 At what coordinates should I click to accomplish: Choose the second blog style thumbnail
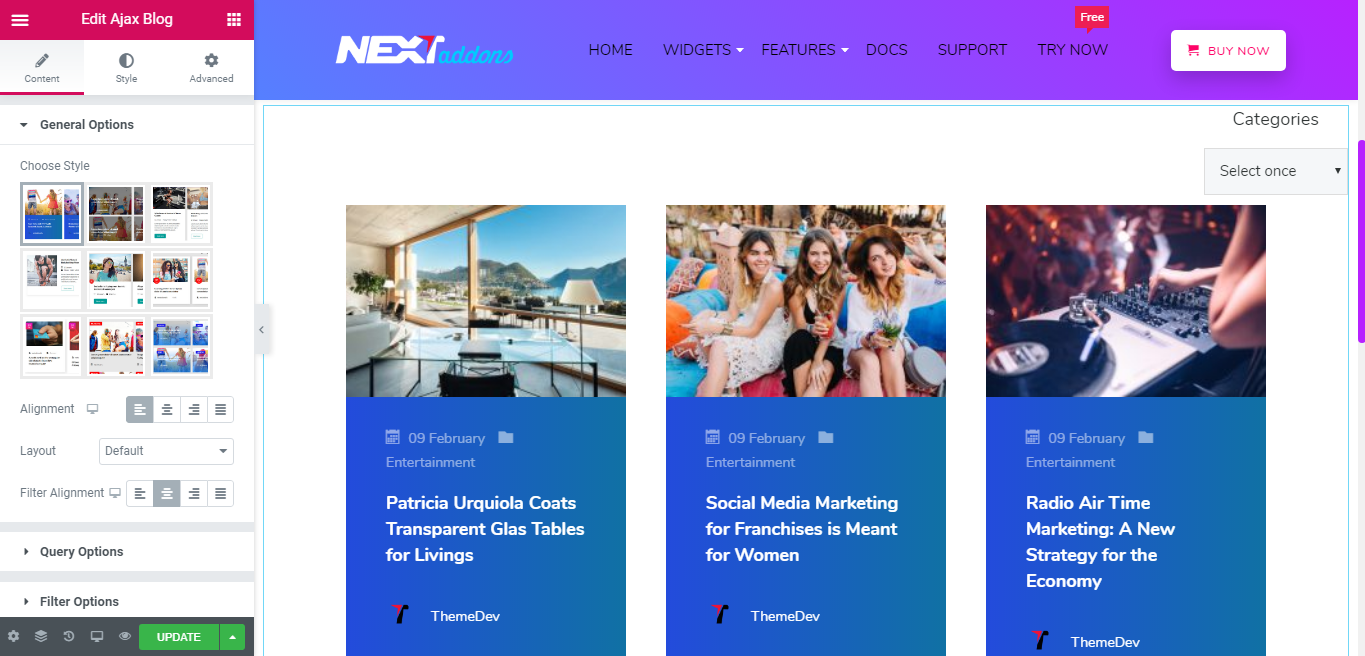(117, 213)
